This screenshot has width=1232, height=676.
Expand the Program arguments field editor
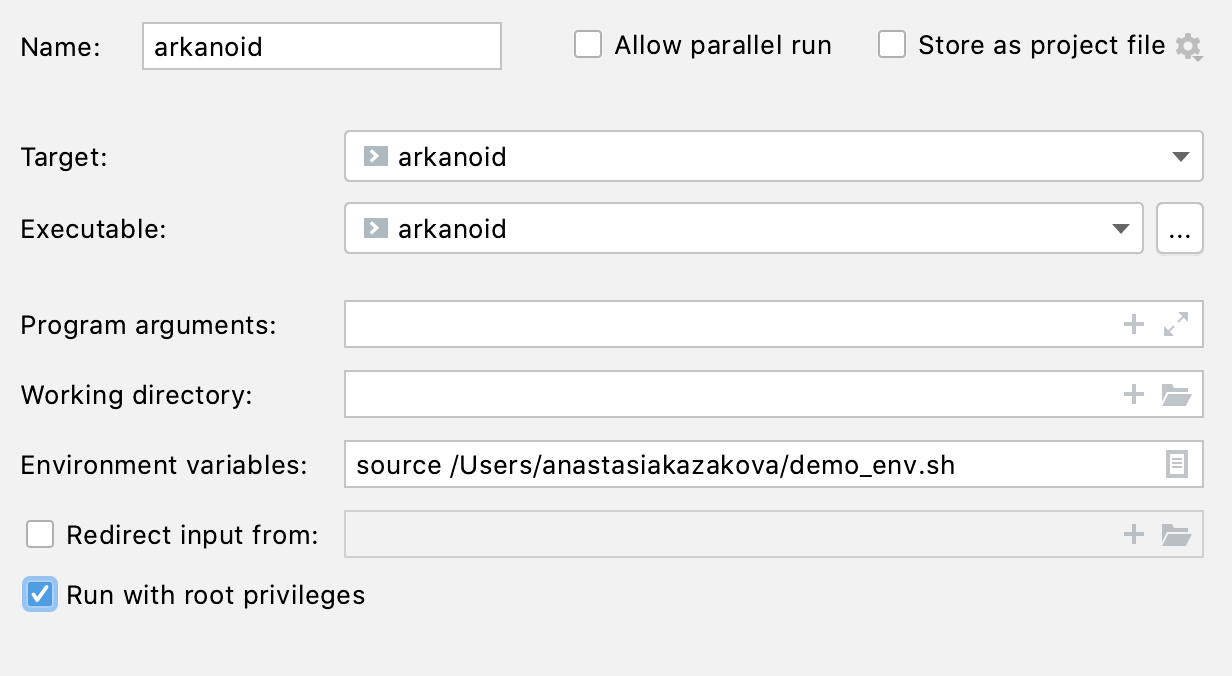pos(1176,324)
